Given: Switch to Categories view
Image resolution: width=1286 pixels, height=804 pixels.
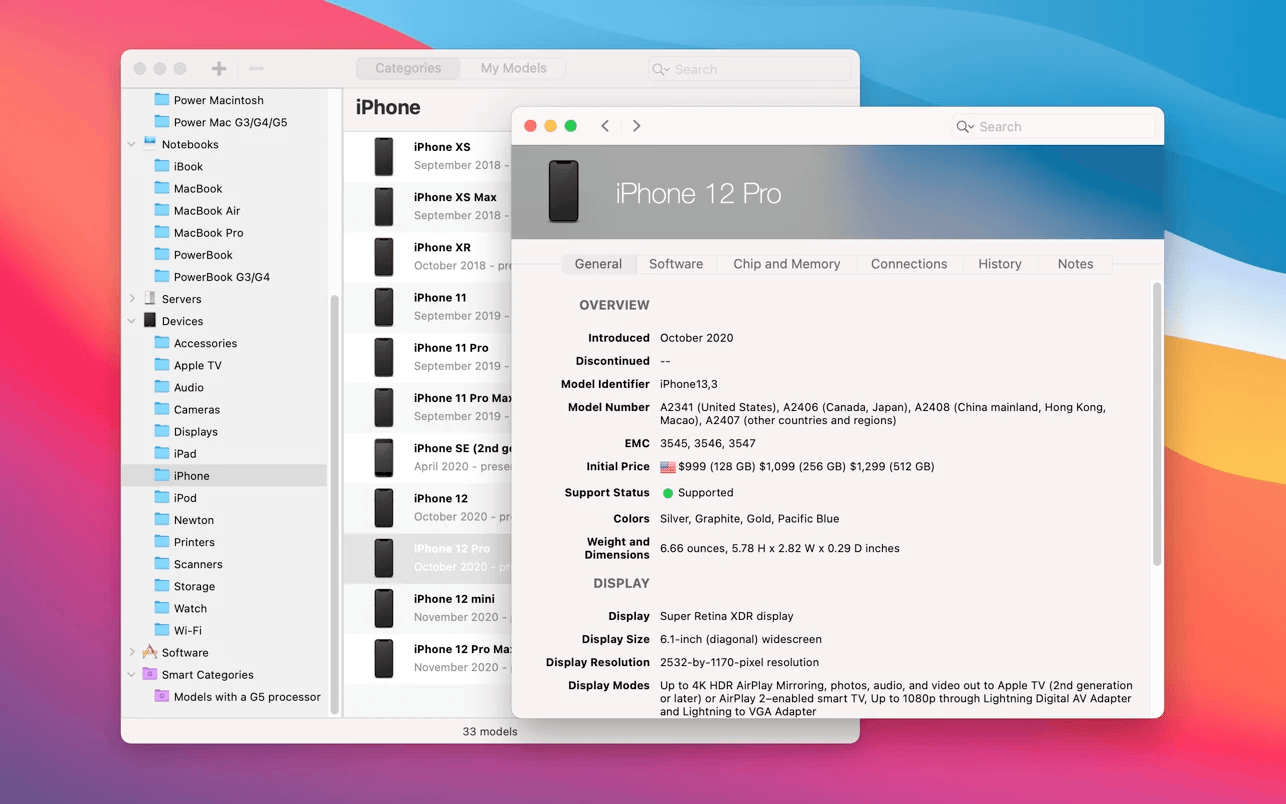Looking at the screenshot, I should [x=408, y=68].
